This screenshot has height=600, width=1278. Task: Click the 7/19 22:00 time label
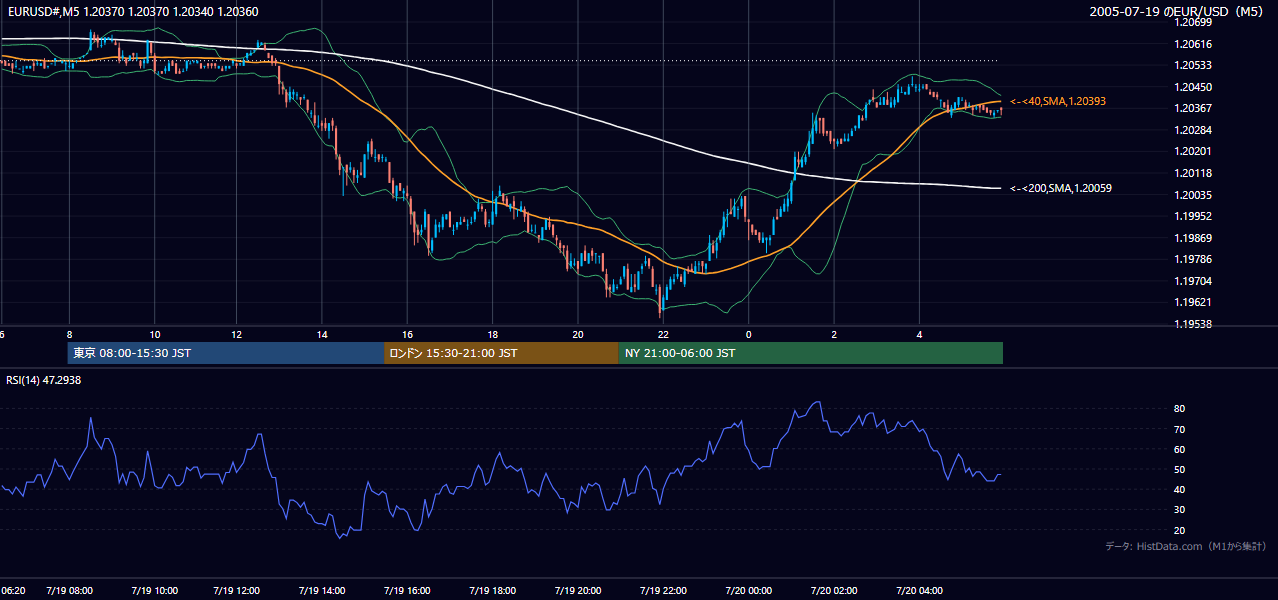[x=662, y=590]
